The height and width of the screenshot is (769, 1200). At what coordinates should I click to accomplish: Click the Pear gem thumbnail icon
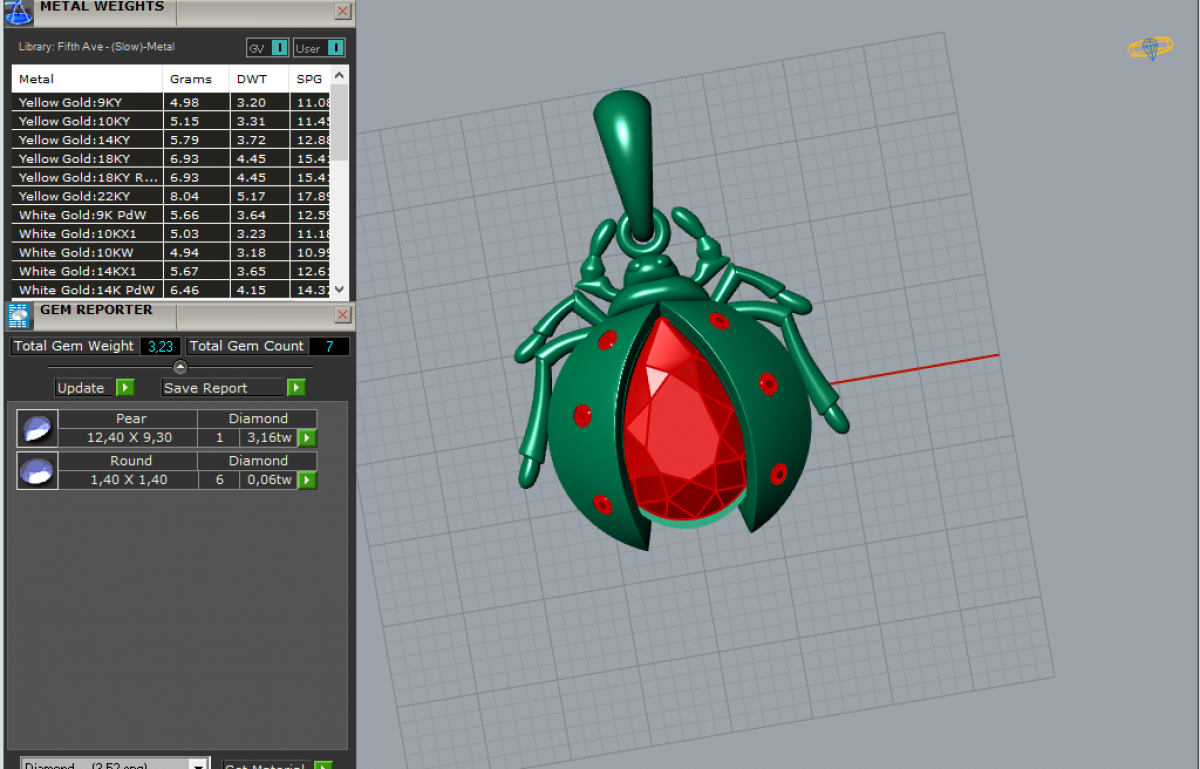[37, 429]
